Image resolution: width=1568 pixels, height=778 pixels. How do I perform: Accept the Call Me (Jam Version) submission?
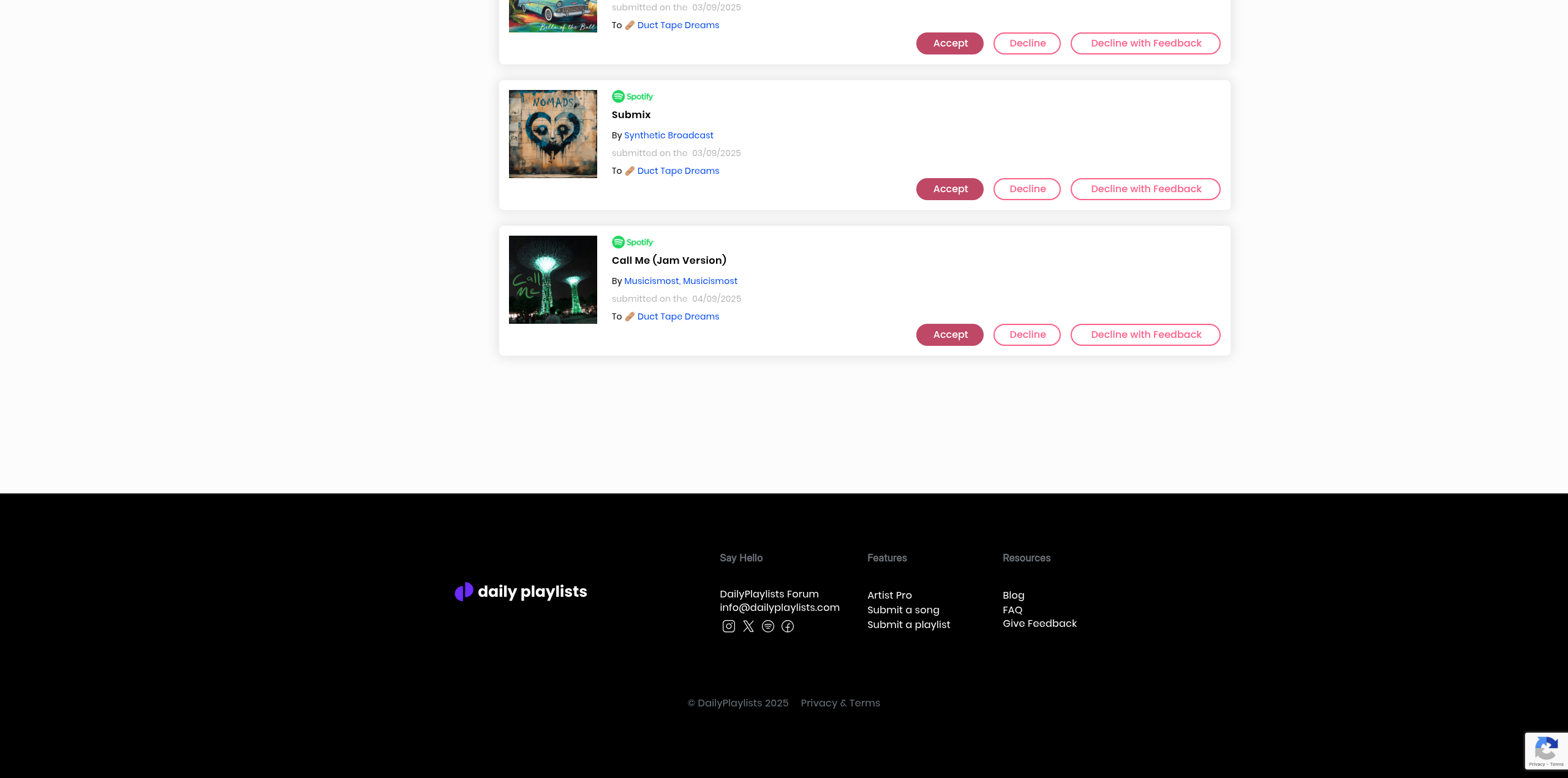pyautogui.click(x=950, y=335)
